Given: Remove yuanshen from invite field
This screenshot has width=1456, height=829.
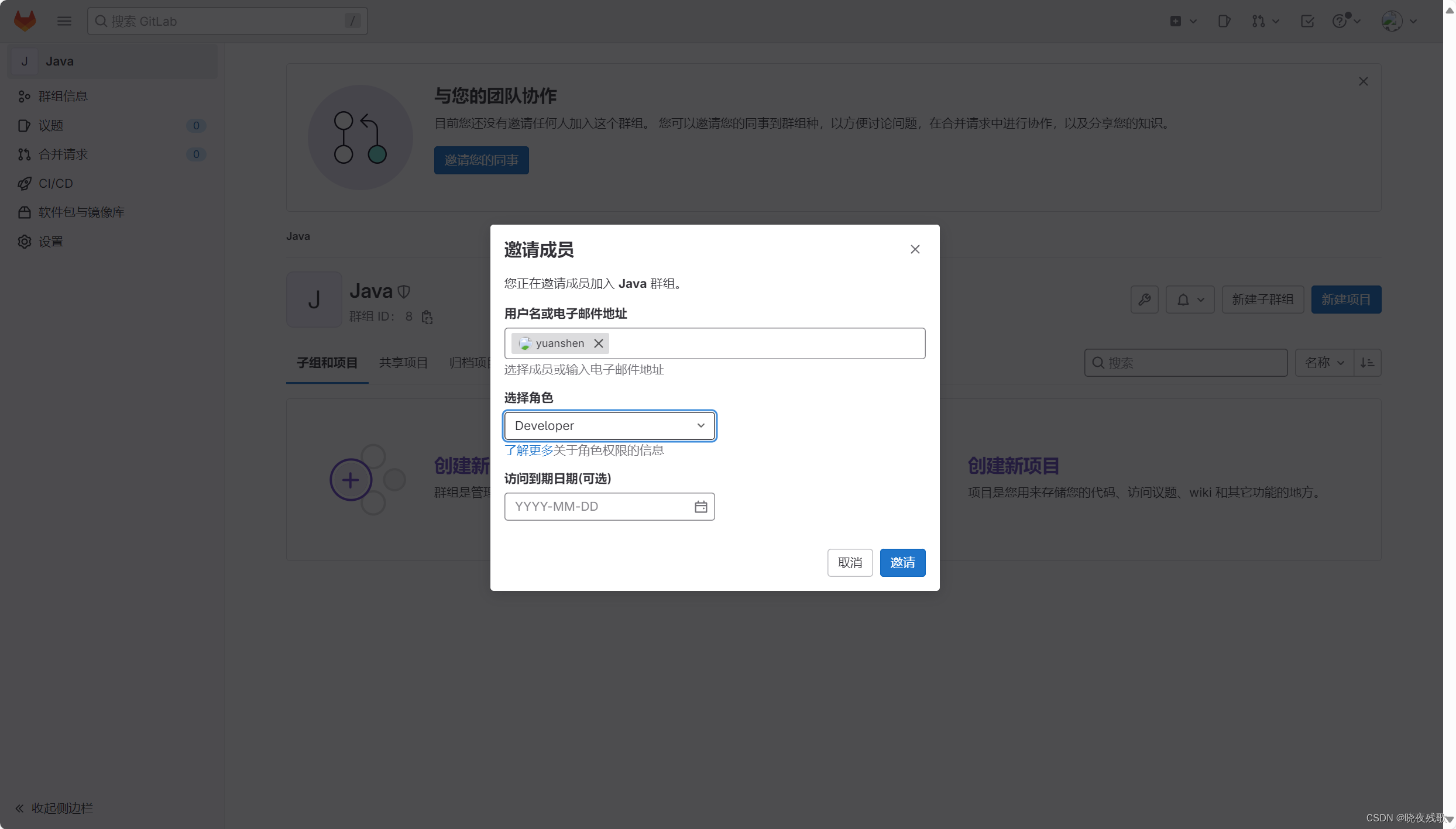Looking at the screenshot, I should [598, 343].
